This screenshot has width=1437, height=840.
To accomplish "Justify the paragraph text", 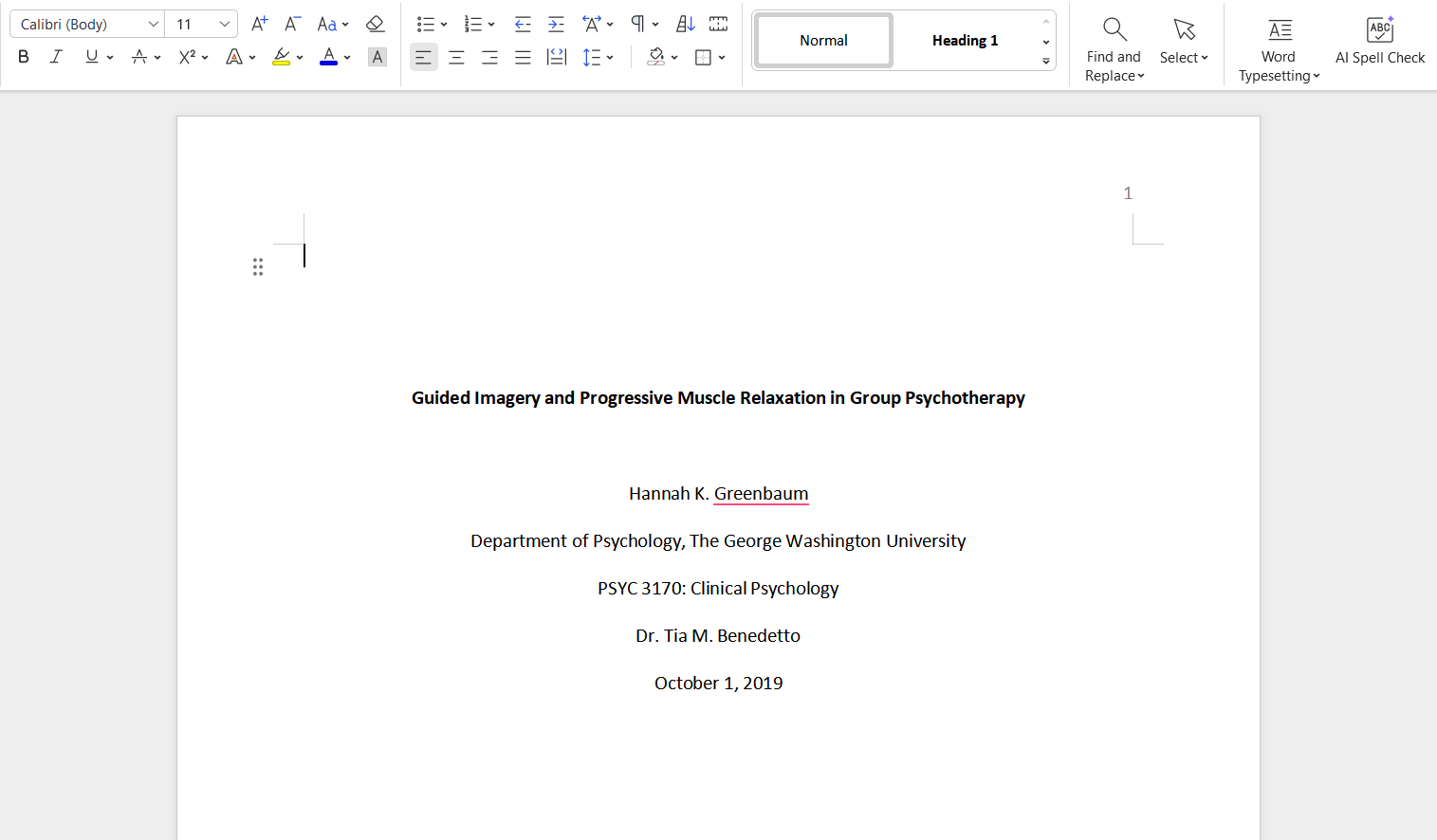I will 523,58.
